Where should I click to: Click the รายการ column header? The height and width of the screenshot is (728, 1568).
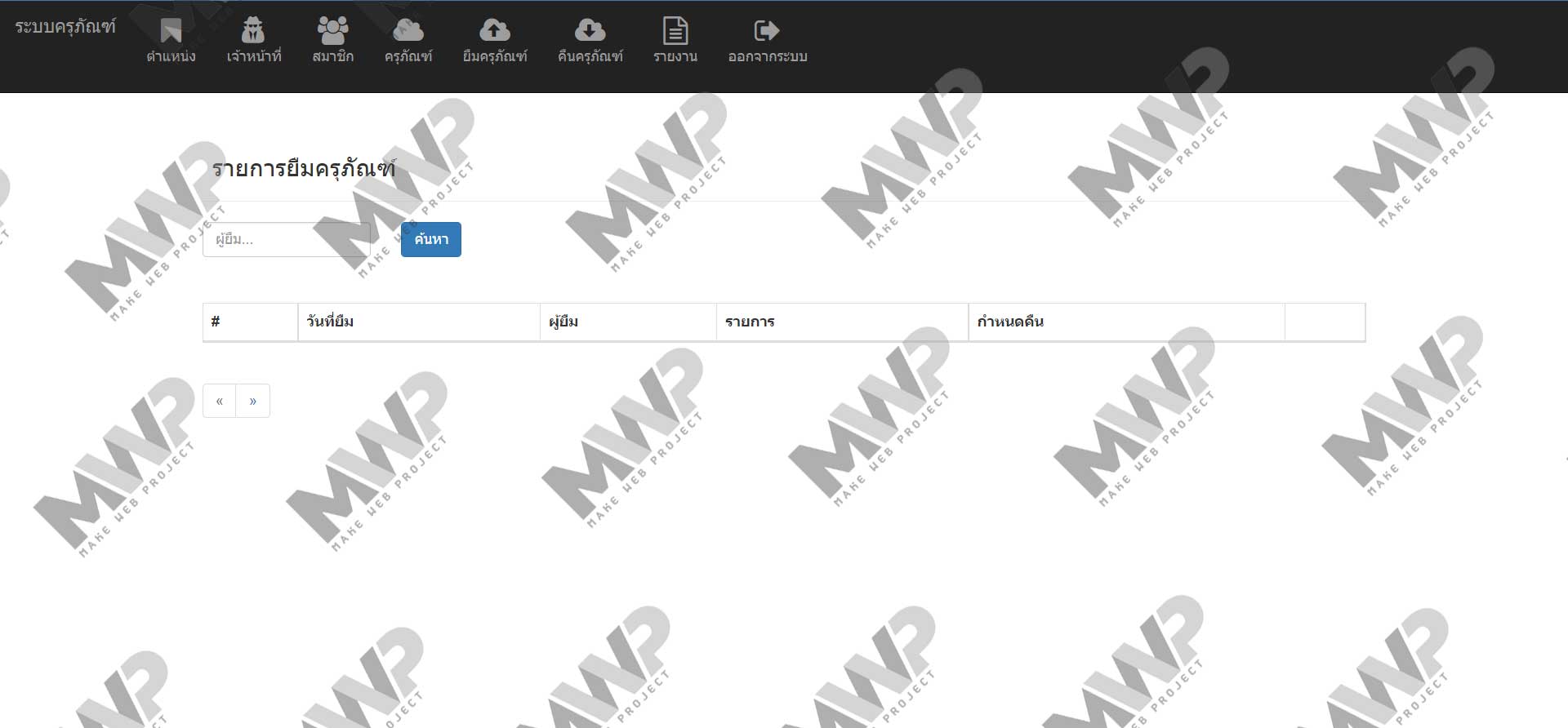(x=842, y=322)
